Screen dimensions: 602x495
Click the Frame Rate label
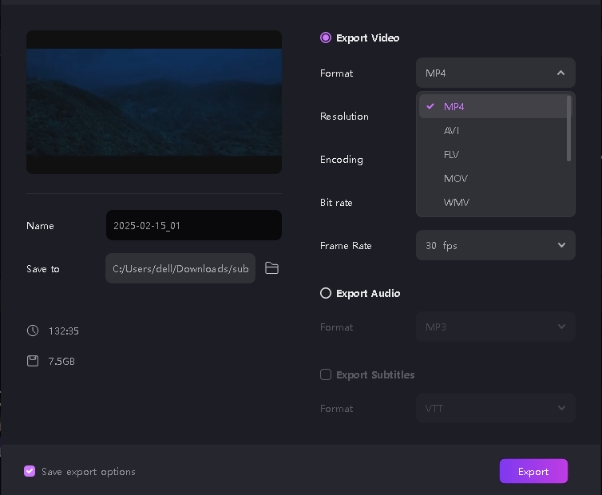(x=346, y=245)
